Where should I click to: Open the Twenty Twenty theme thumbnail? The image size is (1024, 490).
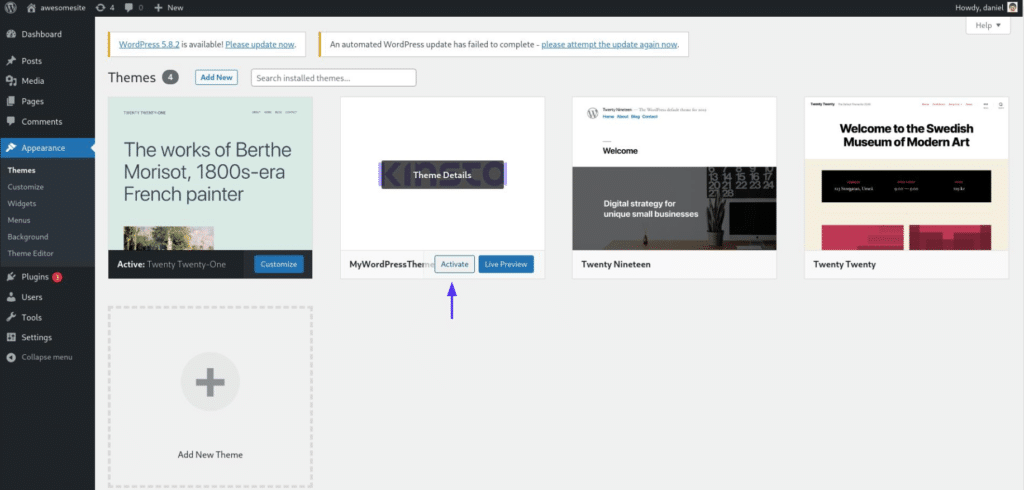[906, 174]
